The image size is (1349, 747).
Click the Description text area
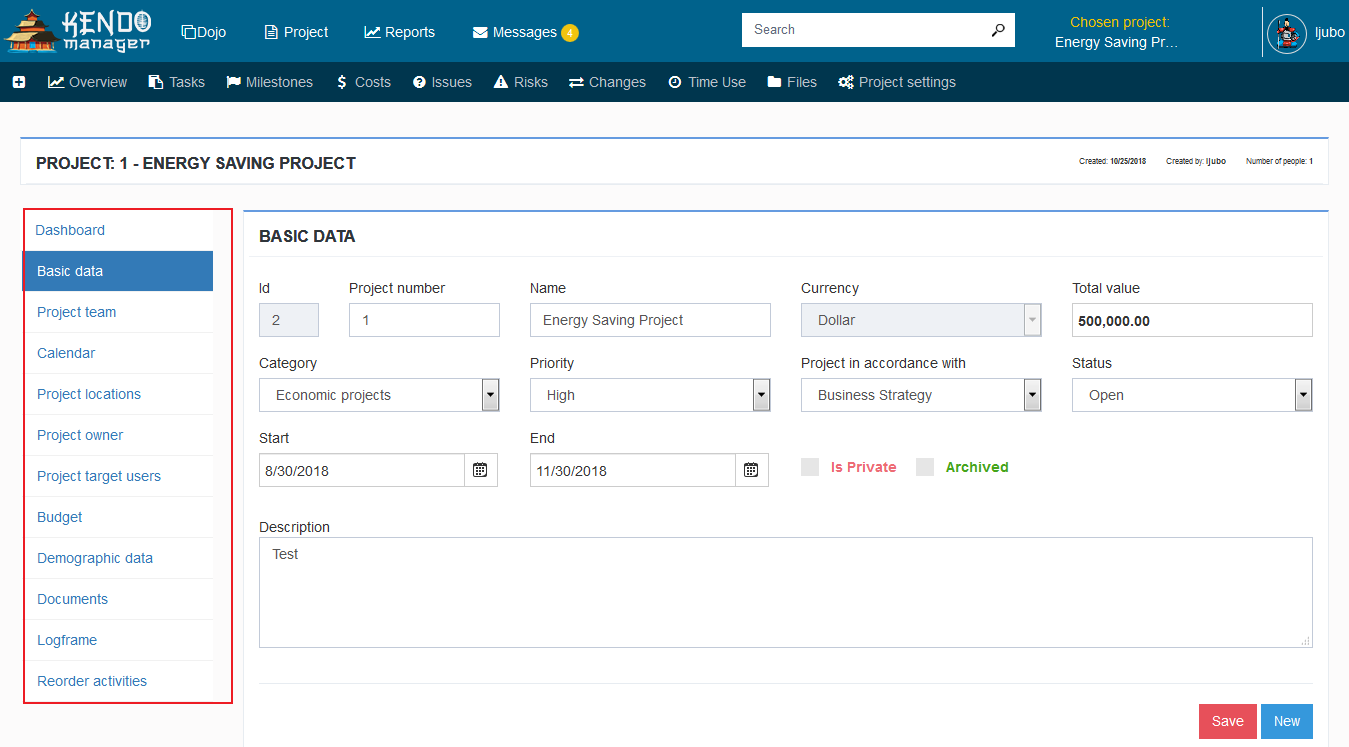coord(786,592)
